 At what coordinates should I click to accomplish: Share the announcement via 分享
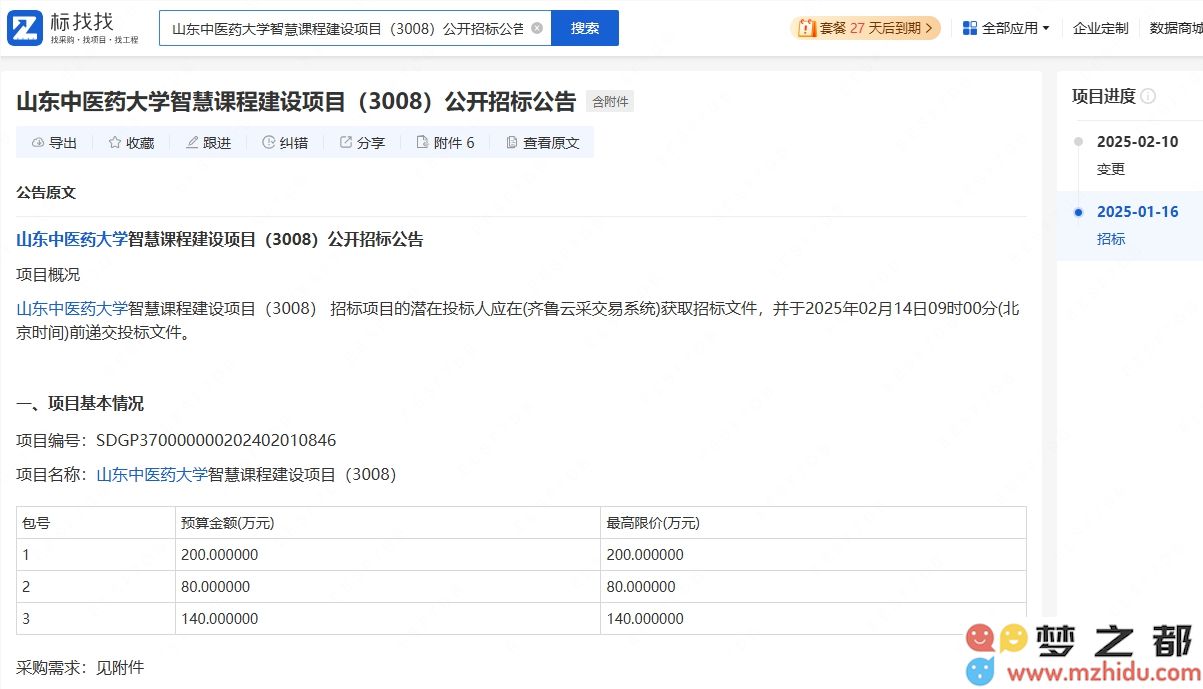(362, 143)
